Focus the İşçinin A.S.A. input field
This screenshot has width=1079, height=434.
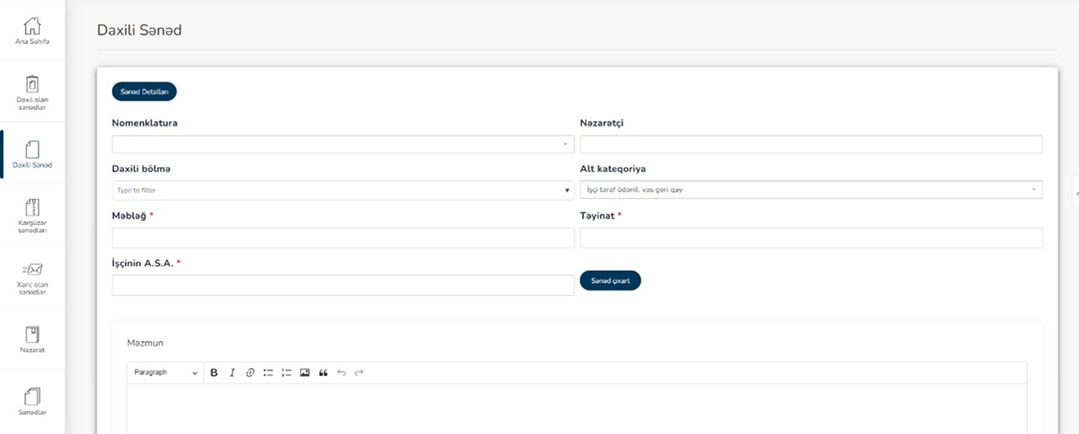343,285
